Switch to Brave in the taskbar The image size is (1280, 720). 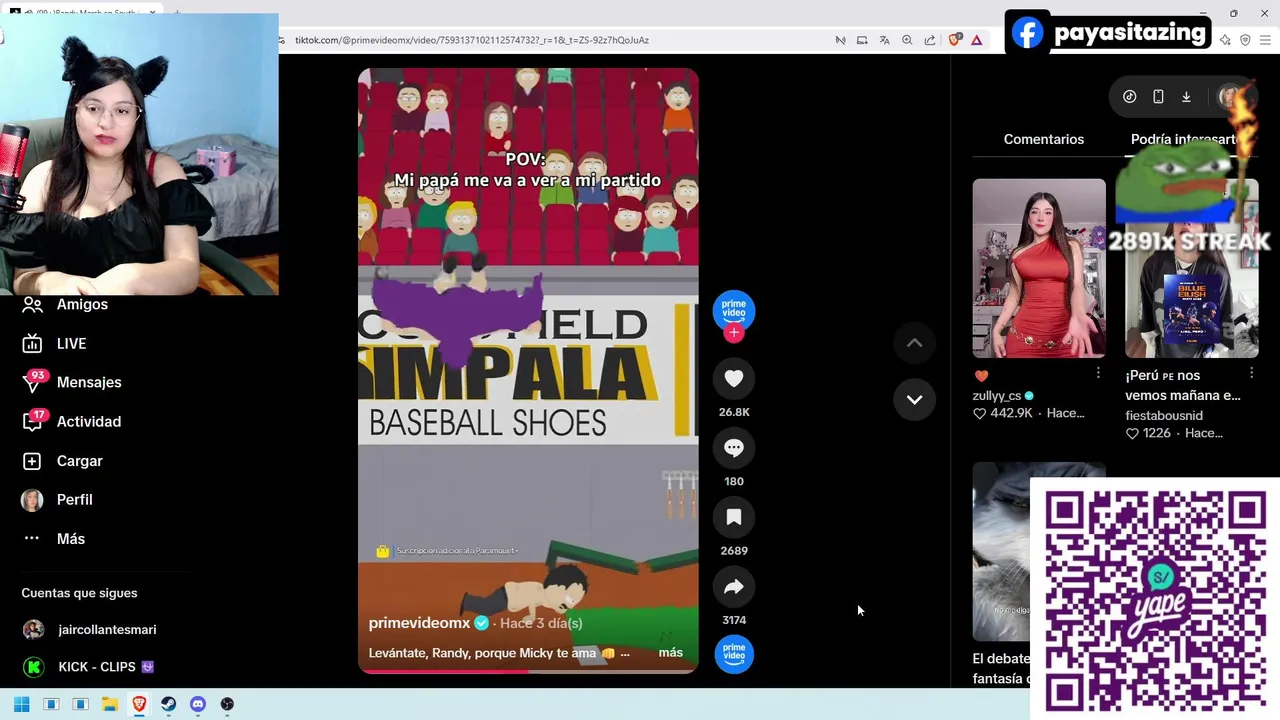click(x=139, y=704)
